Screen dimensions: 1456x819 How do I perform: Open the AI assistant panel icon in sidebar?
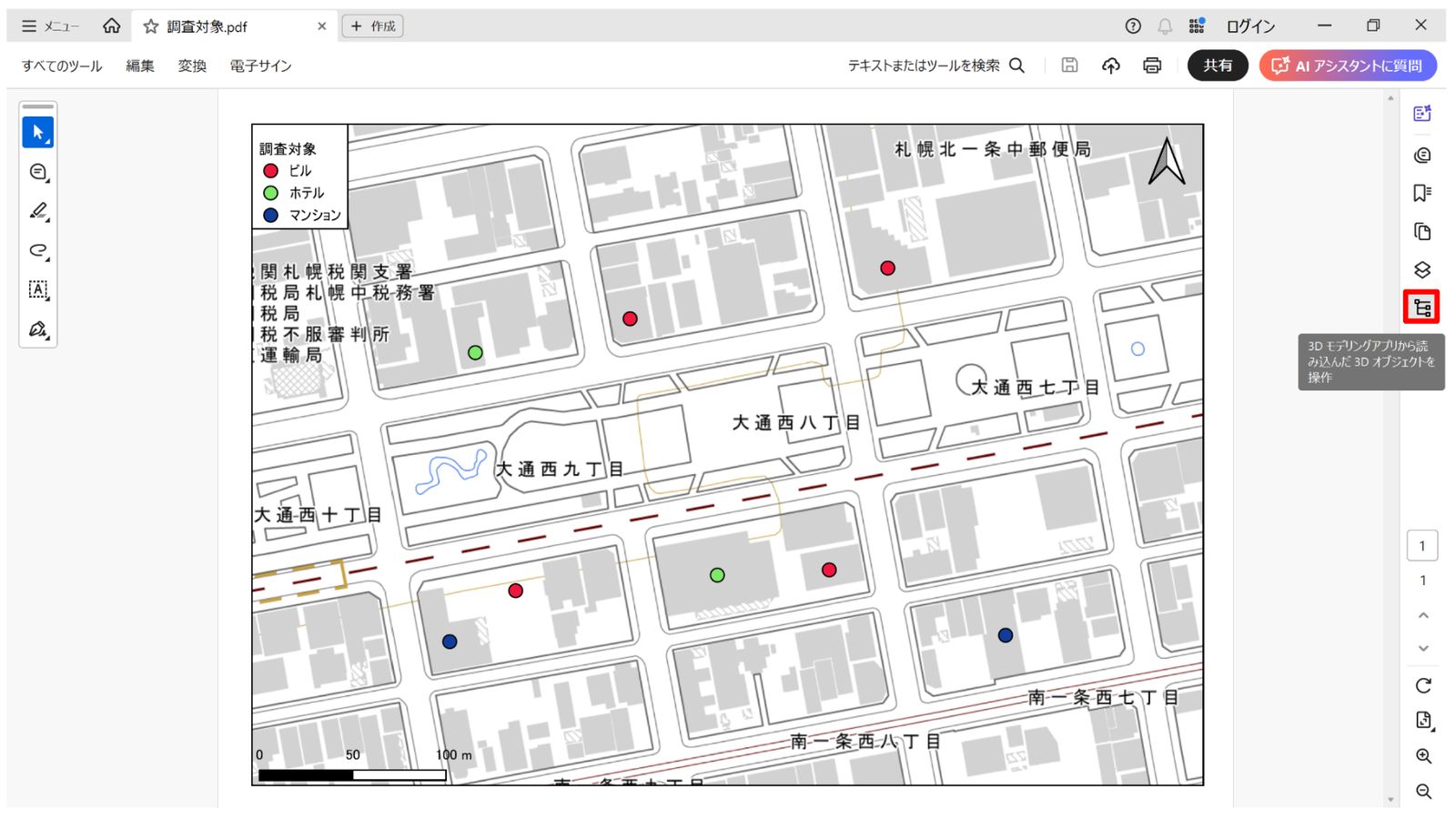[1422, 114]
